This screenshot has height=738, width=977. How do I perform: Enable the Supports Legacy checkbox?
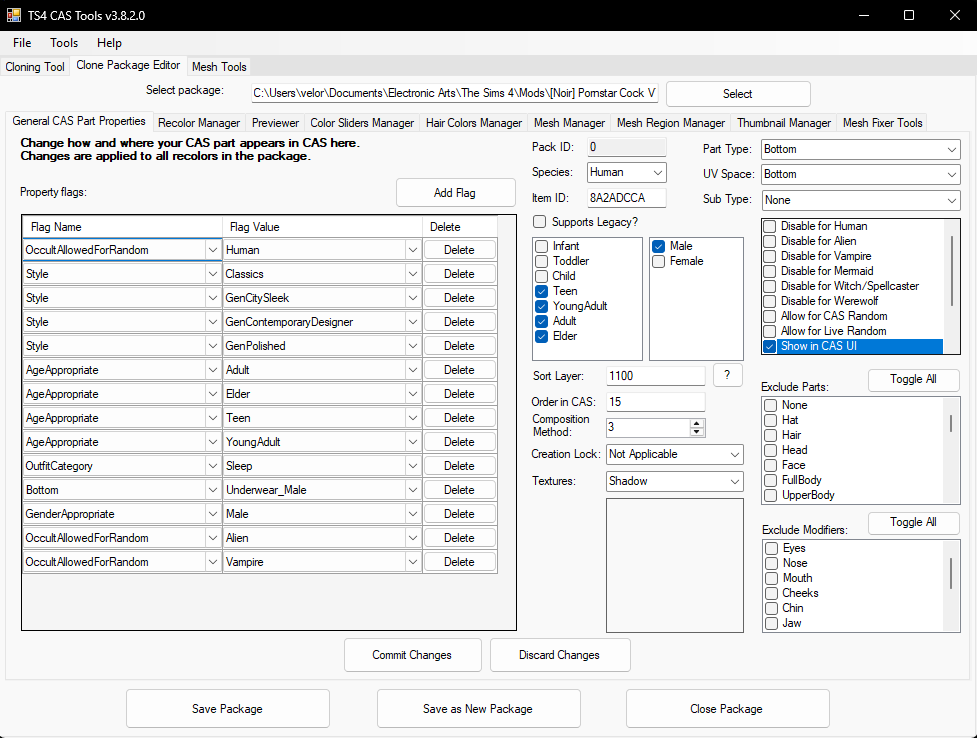[x=540, y=222]
